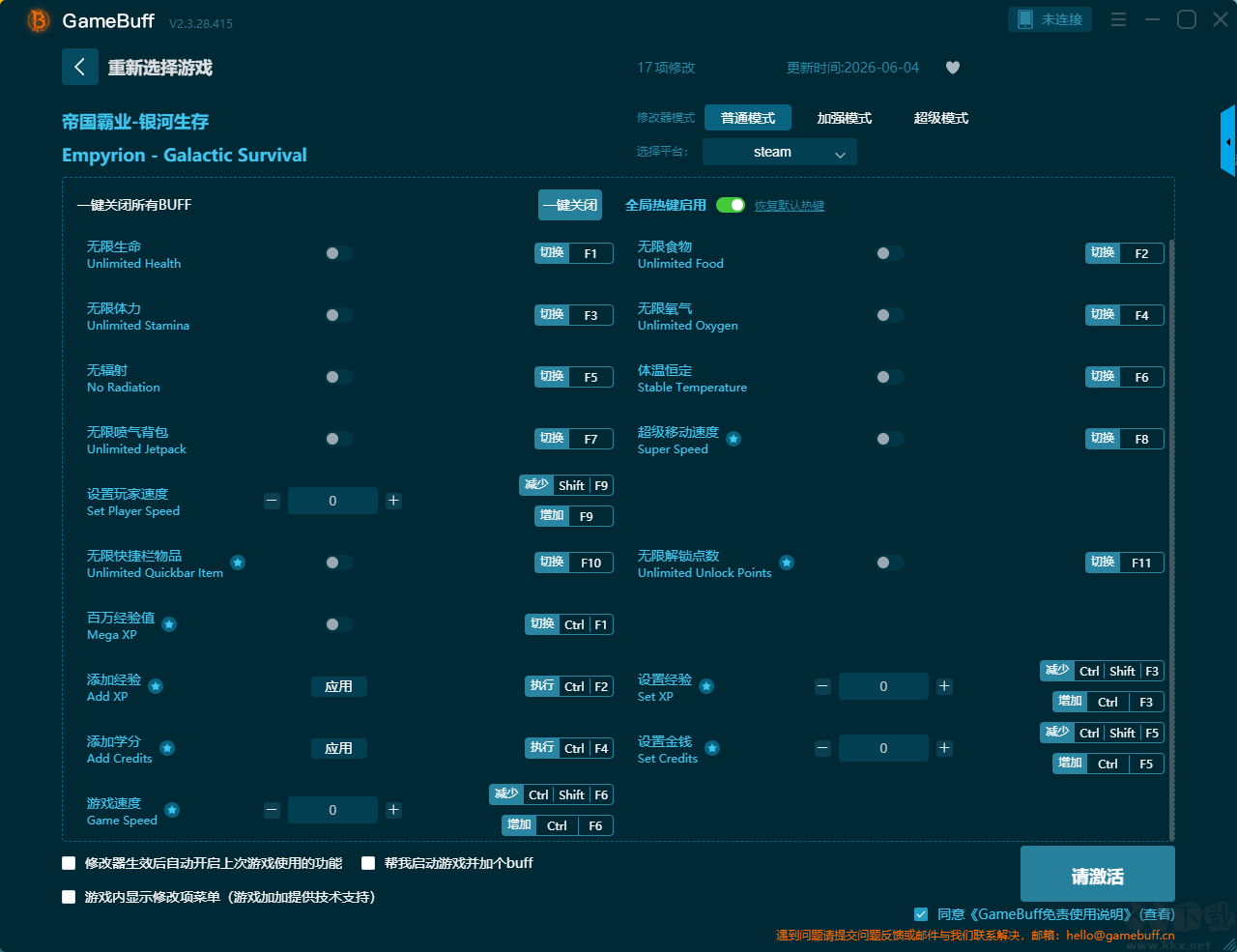The width and height of the screenshot is (1237, 952).
Task: Turn on Unlimited Stamina
Action: [339, 315]
